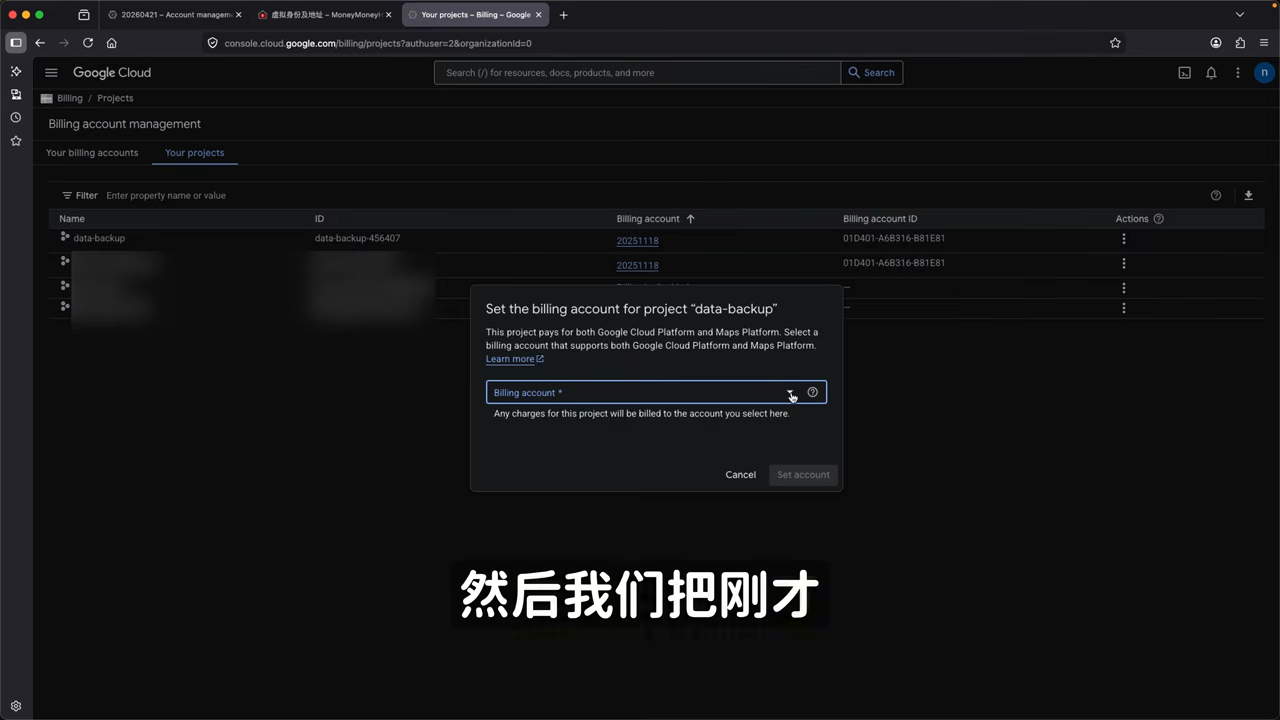This screenshot has height=720, width=1280.
Task: Open the more options menu in top bar
Action: coord(1238,73)
